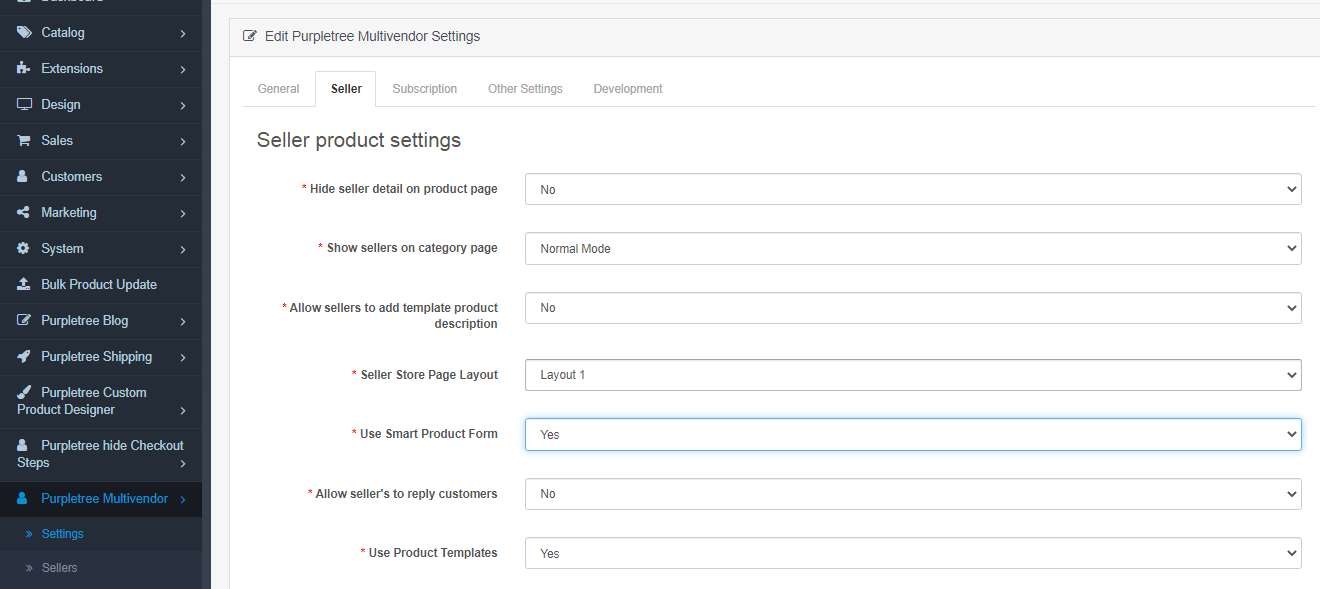Image resolution: width=1320 pixels, height=589 pixels.
Task: Click the Hide seller detail on product page label
Action: click(x=403, y=189)
